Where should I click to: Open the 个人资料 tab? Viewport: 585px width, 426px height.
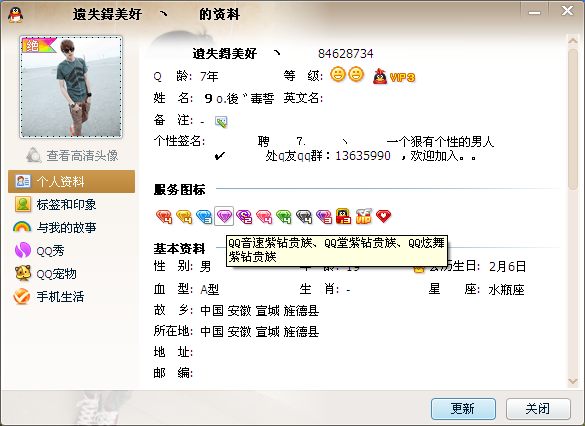(x=72, y=181)
